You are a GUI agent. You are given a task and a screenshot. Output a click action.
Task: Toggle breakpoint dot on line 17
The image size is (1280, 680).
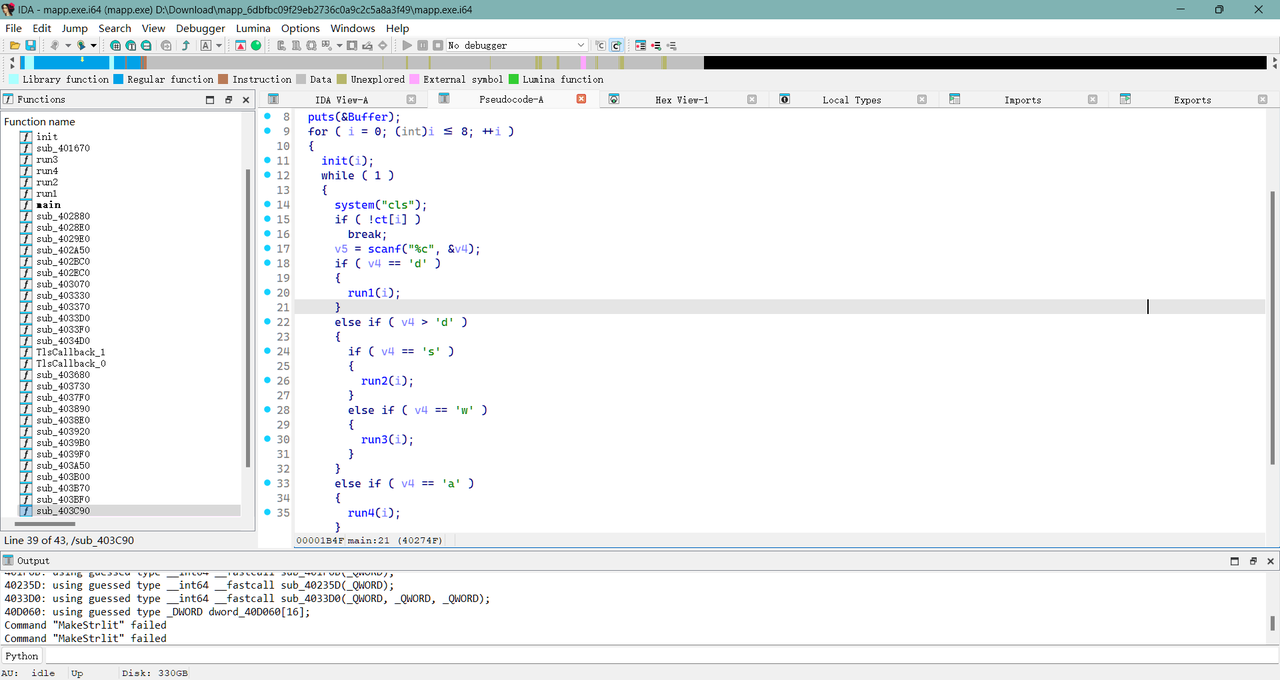268,248
